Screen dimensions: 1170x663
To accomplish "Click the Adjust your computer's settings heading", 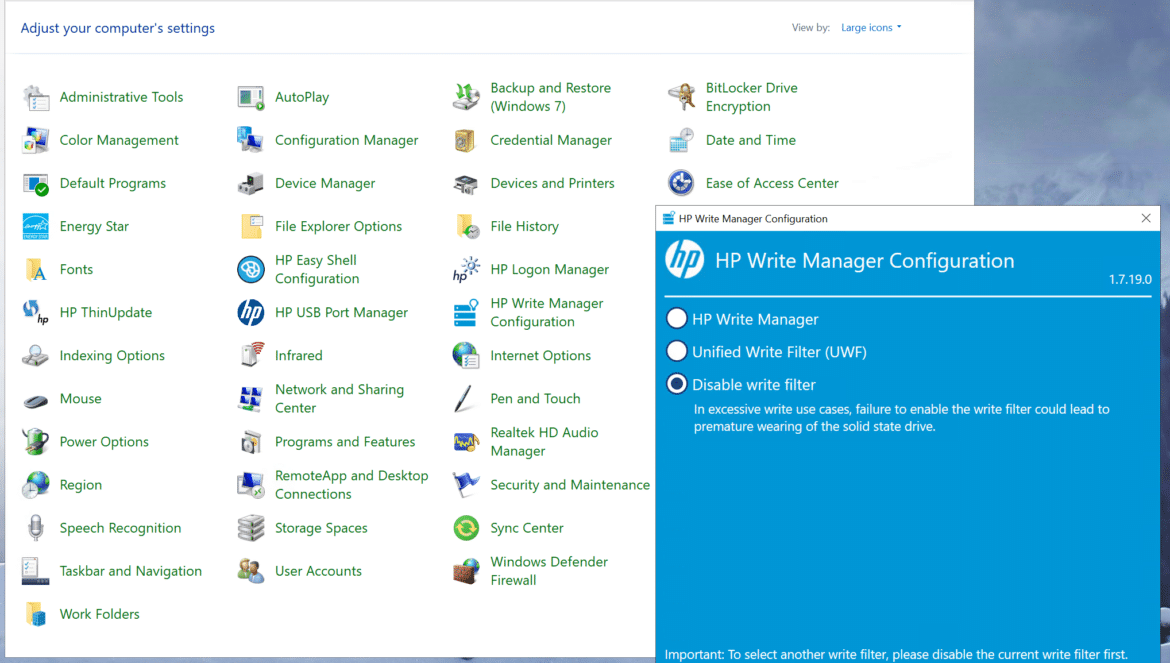I will (118, 28).
